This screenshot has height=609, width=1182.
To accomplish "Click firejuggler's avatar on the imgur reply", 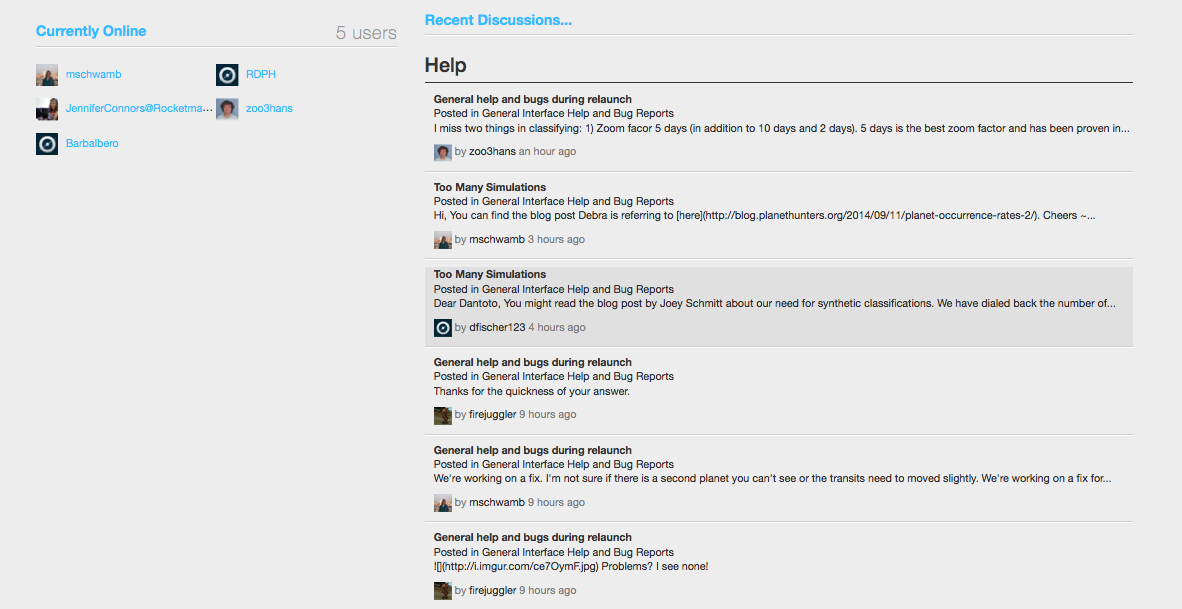I will 442,590.
